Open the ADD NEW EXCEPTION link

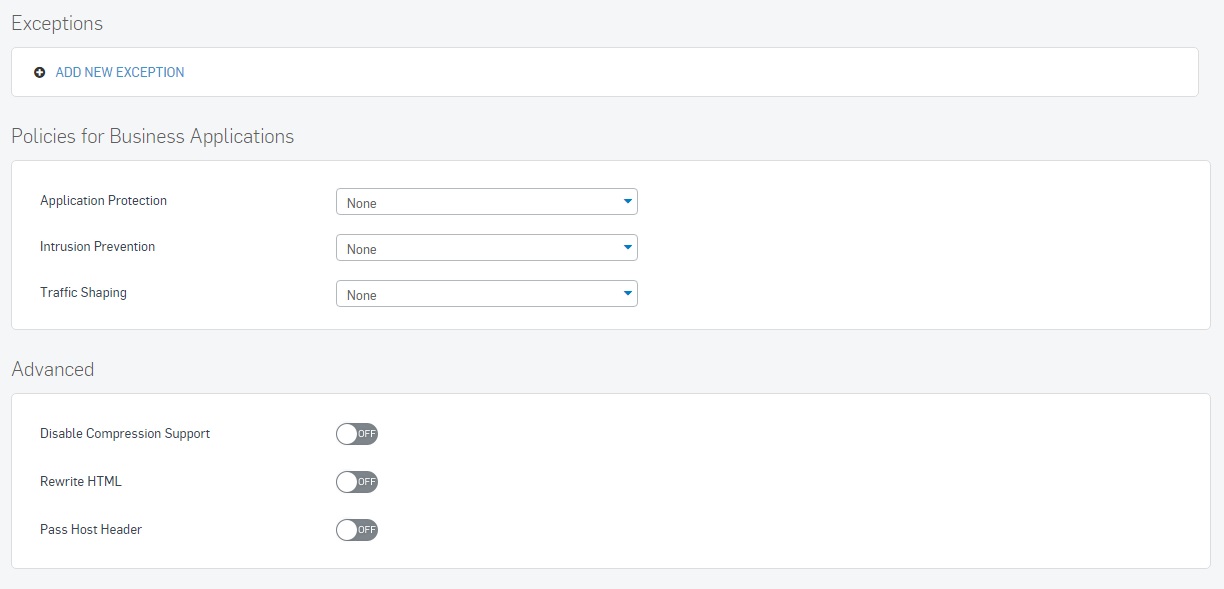tap(120, 73)
